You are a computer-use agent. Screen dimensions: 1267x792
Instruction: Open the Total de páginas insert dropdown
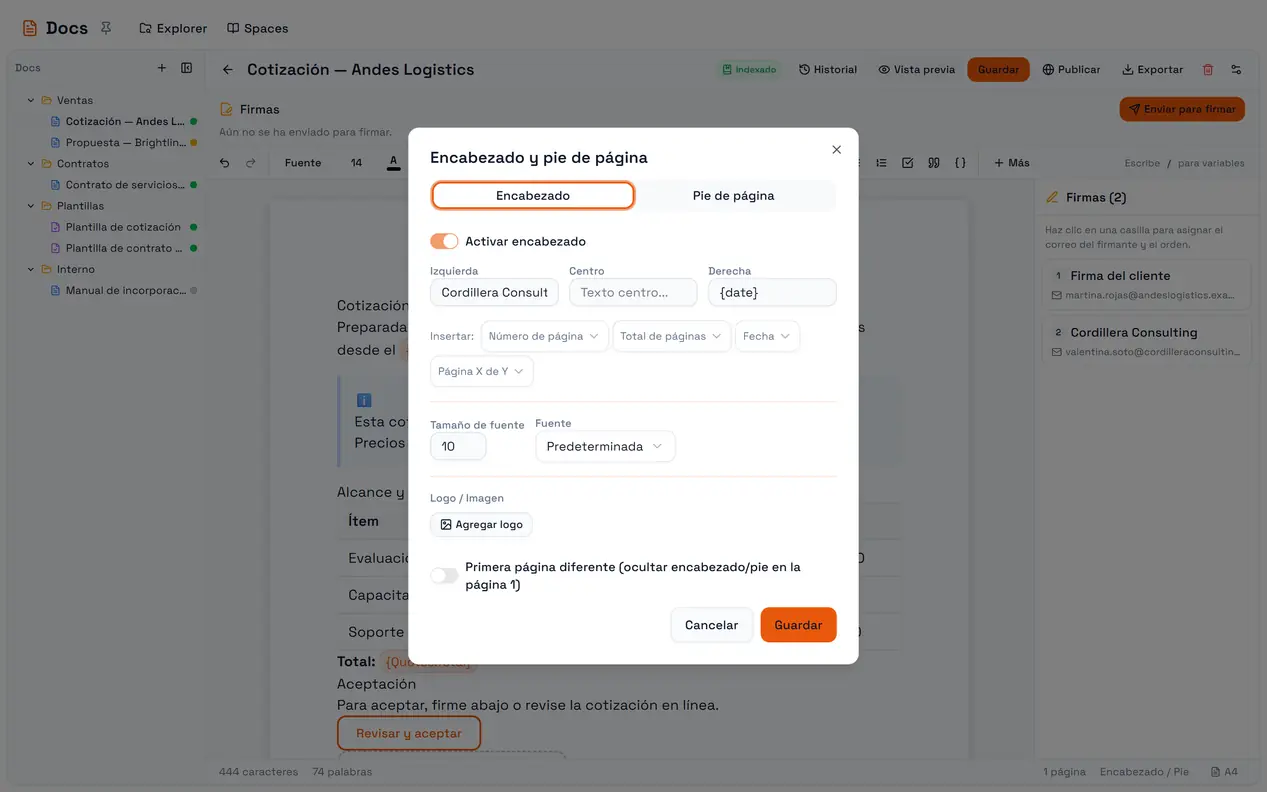(671, 336)
